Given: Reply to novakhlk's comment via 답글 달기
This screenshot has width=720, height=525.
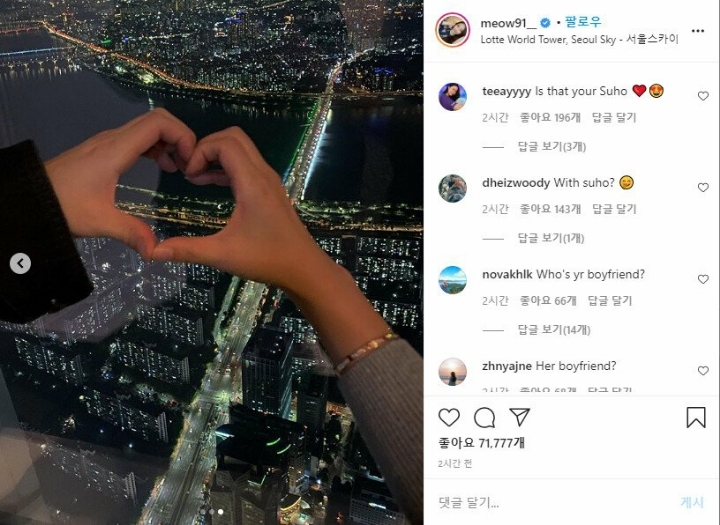Looking at the screenshot, I should [610, 301].
